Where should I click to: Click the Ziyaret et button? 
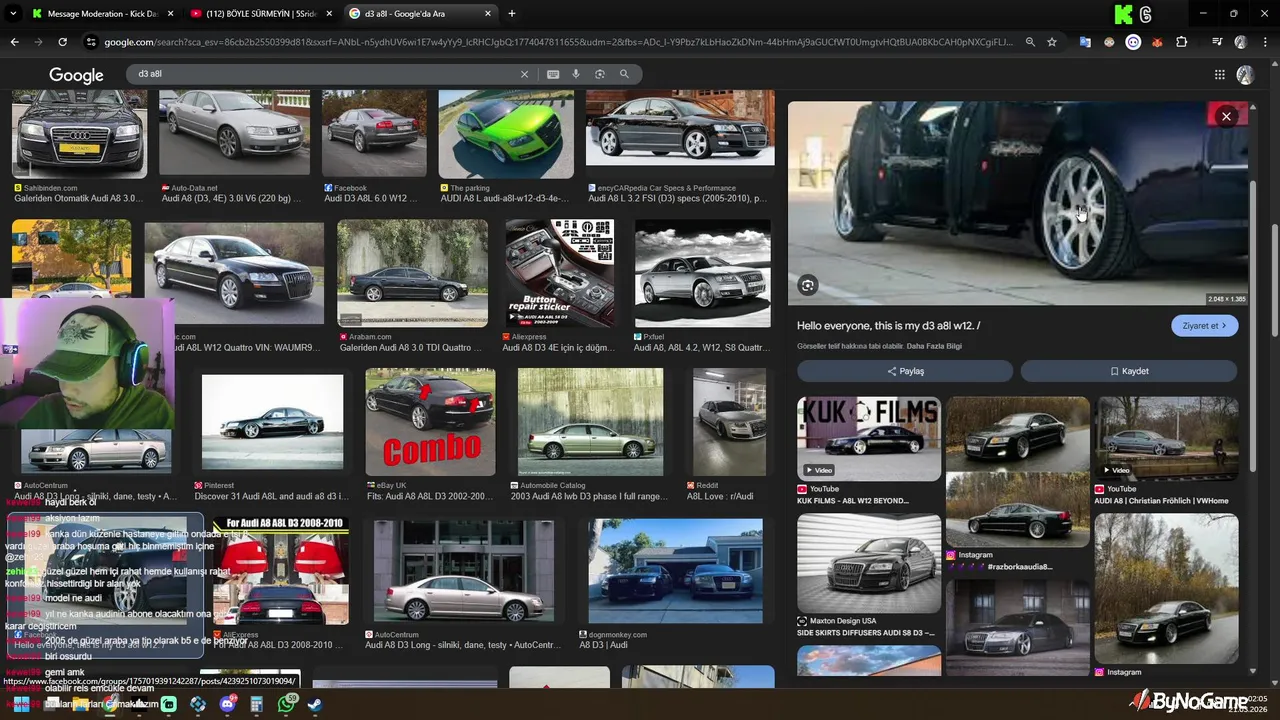point(1204,326)
